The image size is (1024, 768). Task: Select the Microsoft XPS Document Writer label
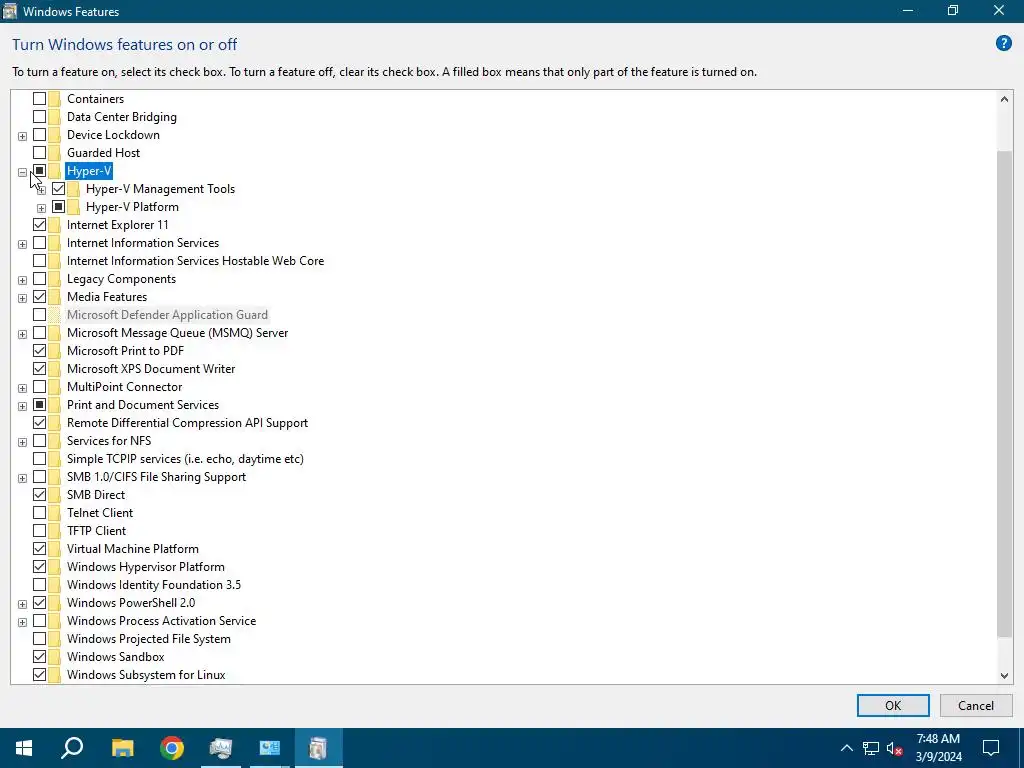151,369
